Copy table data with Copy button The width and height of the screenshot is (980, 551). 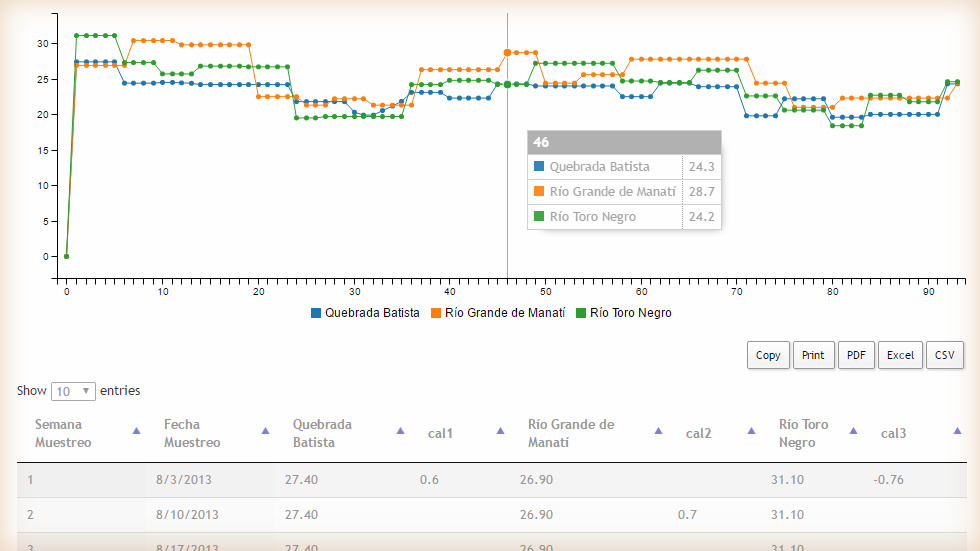coord(768,355)
